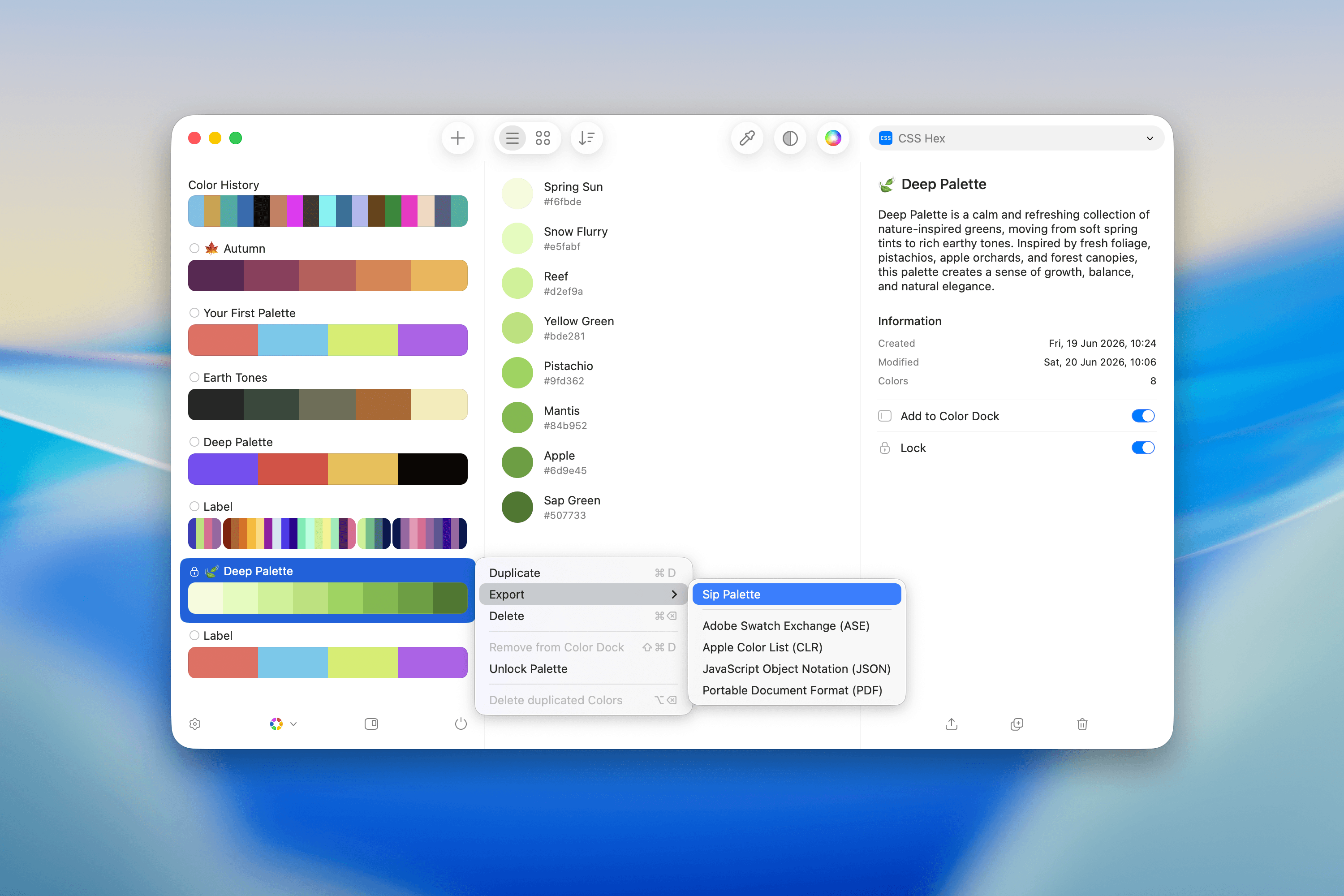The height and width of the screenshot is (896, 1344).
Task: Toggle the Add to Color Dock switch
Action: 1143,416
